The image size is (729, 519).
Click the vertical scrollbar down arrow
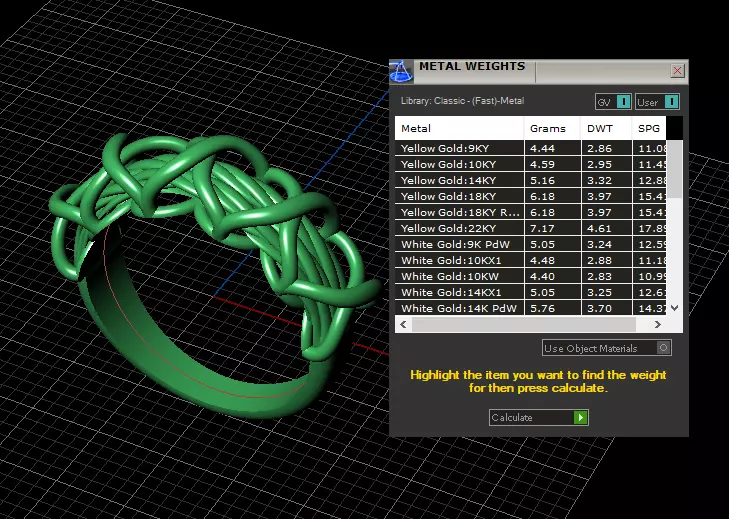pos(675,308)
